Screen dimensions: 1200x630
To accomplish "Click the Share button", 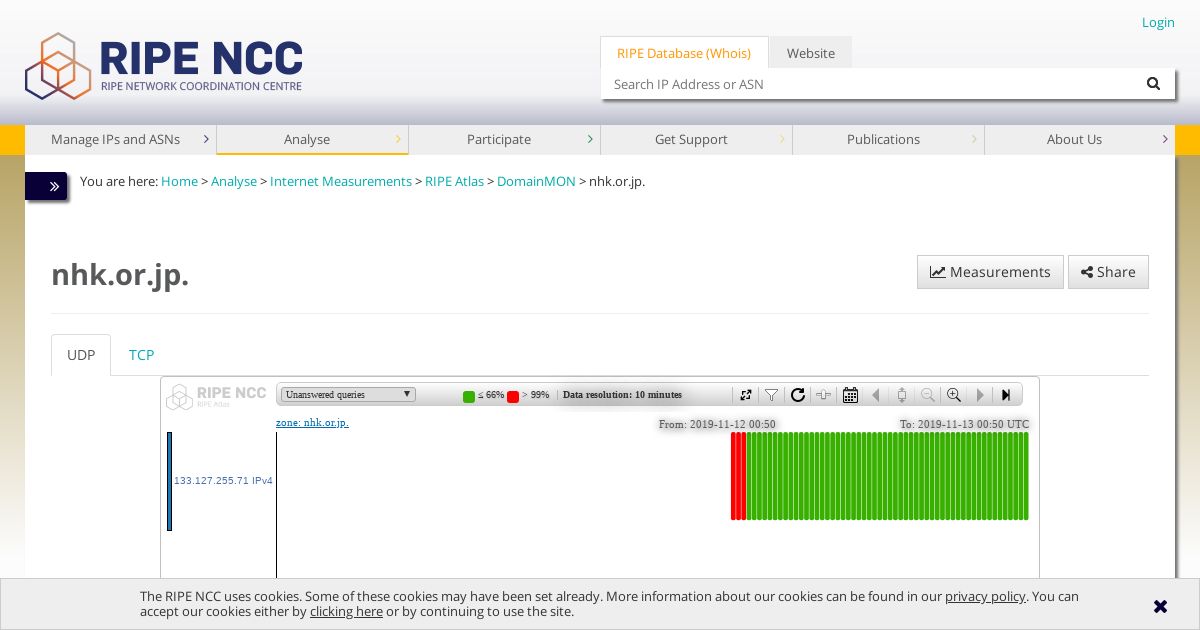I will coord(1108,272).
